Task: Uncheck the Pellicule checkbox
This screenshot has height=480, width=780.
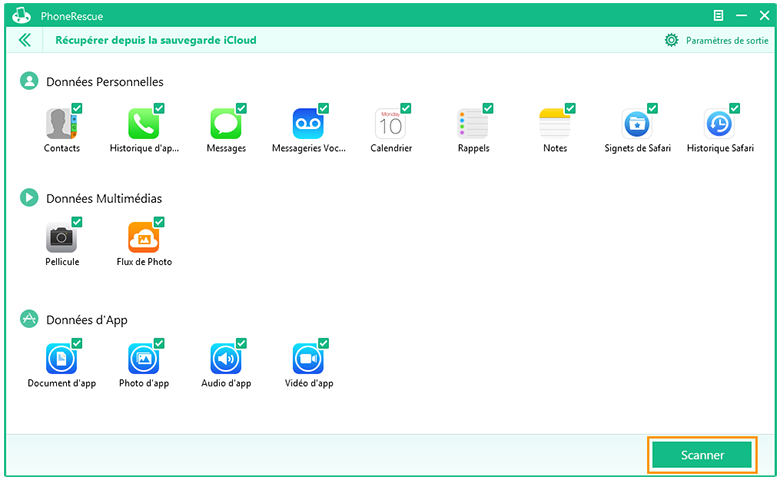Action: (x=77, y=222)
